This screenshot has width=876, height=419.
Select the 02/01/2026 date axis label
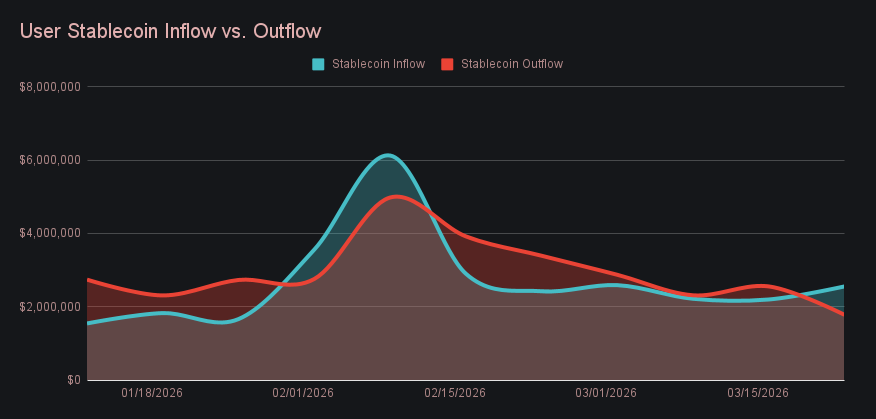tap(303, 393)
